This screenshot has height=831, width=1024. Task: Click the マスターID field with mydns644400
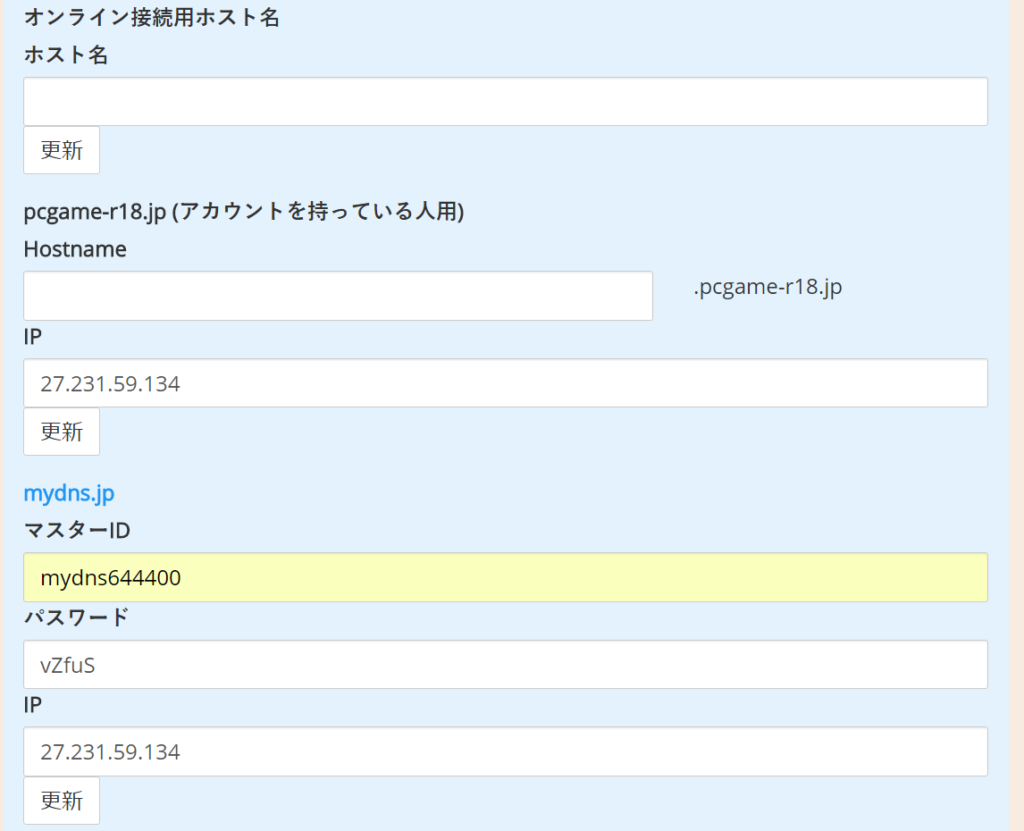505,578
